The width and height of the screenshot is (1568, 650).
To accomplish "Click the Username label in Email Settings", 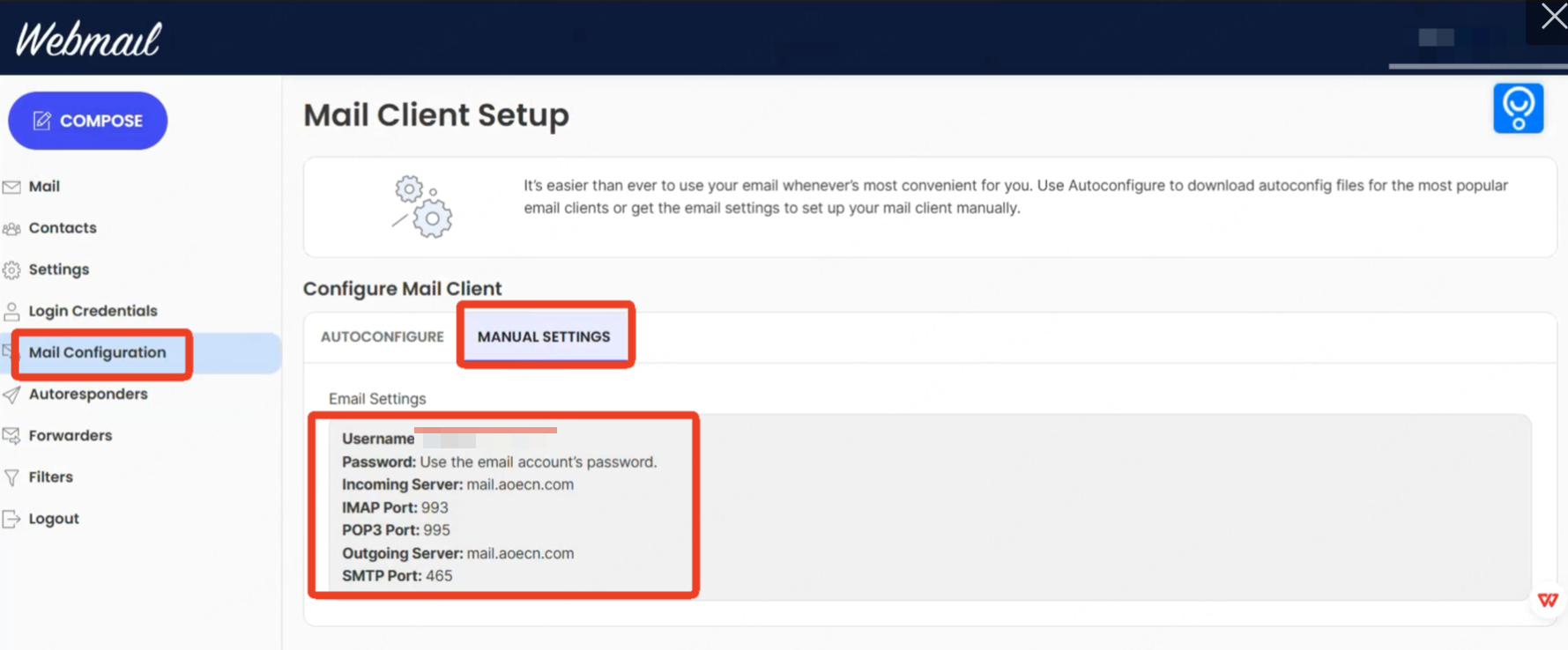I will [x=378, y=439].
